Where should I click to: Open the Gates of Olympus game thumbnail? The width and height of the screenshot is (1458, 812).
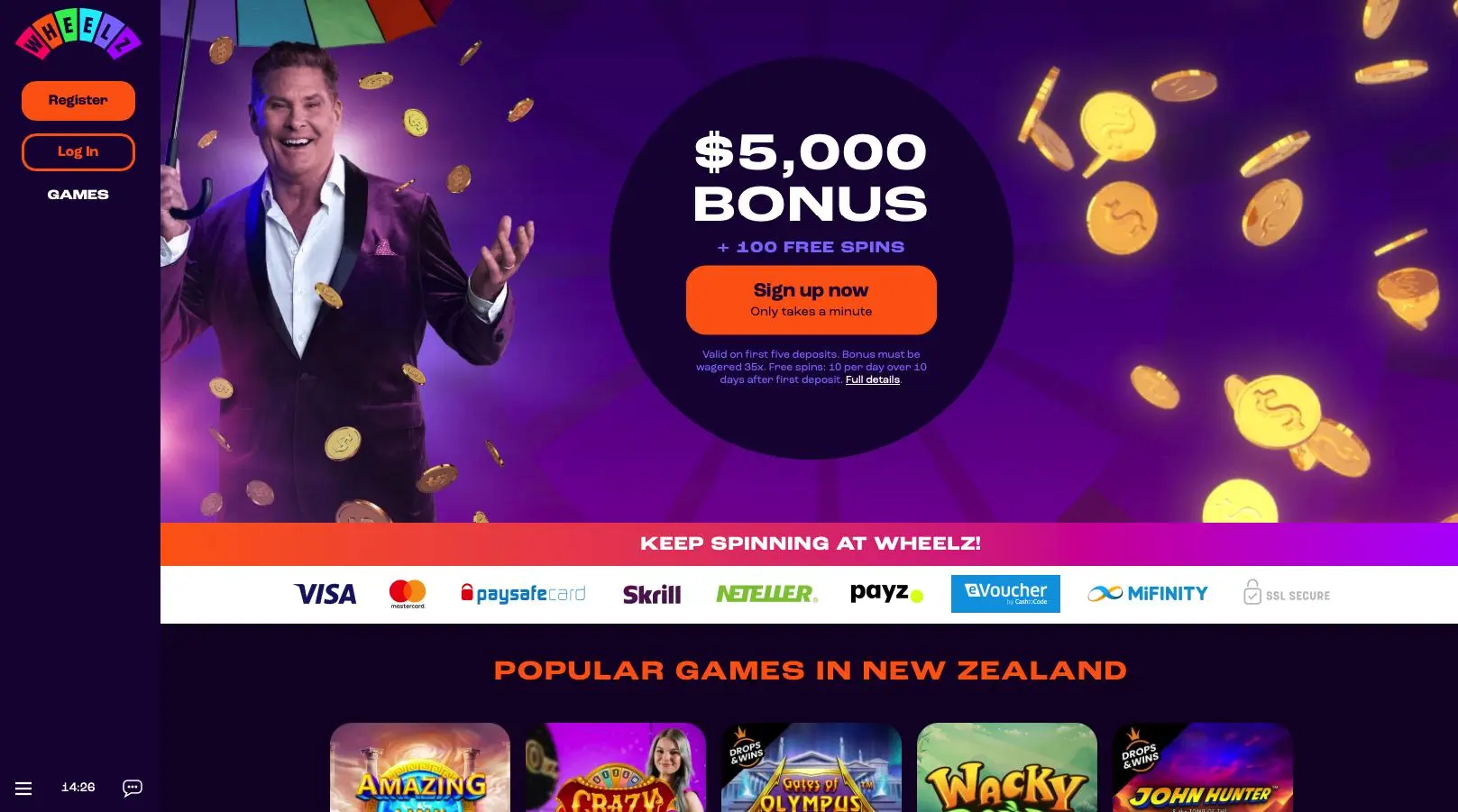pyautogui.click(x=811, y=768)
